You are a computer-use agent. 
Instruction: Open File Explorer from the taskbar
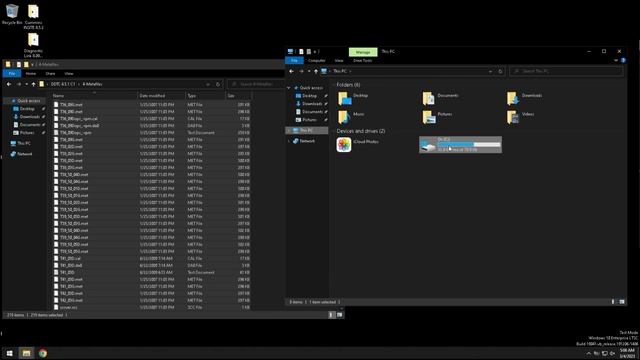click(26, 353)
